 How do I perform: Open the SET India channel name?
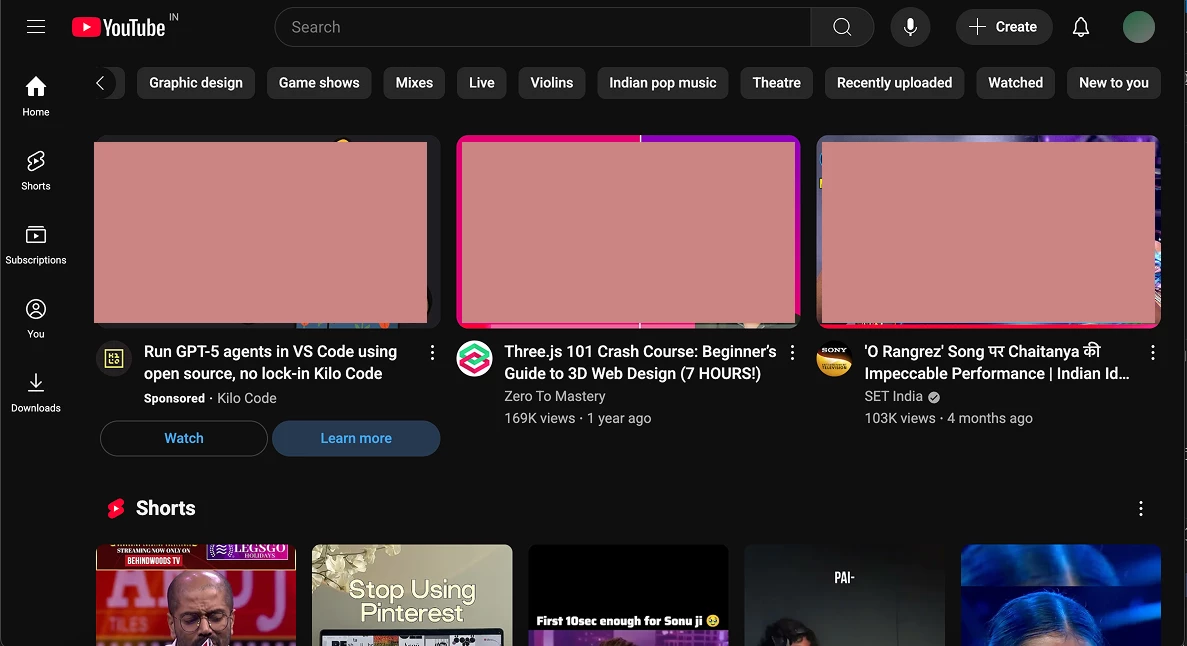click(893, 396)
